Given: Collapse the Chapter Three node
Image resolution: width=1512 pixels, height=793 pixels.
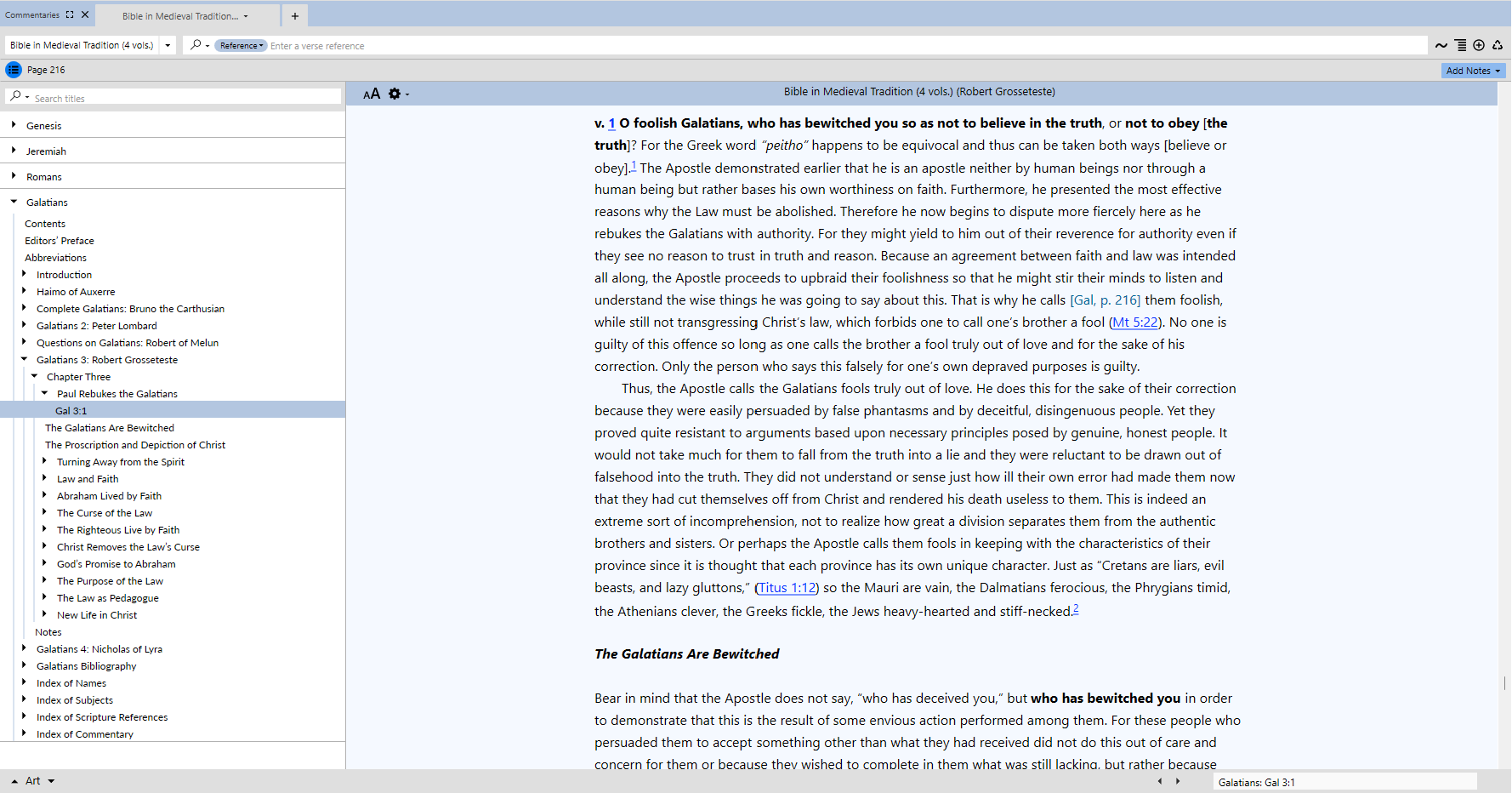Looking at the screenshot, I should [34, 376].
